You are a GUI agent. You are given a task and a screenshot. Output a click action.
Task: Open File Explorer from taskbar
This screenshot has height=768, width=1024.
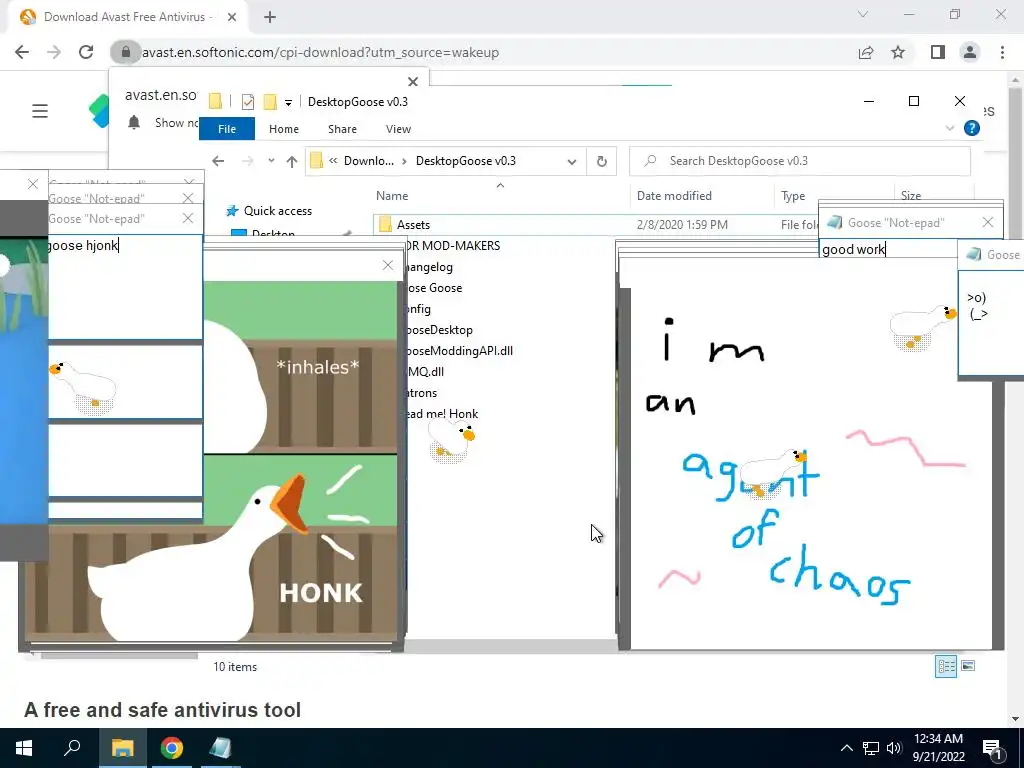click(122, 748)
